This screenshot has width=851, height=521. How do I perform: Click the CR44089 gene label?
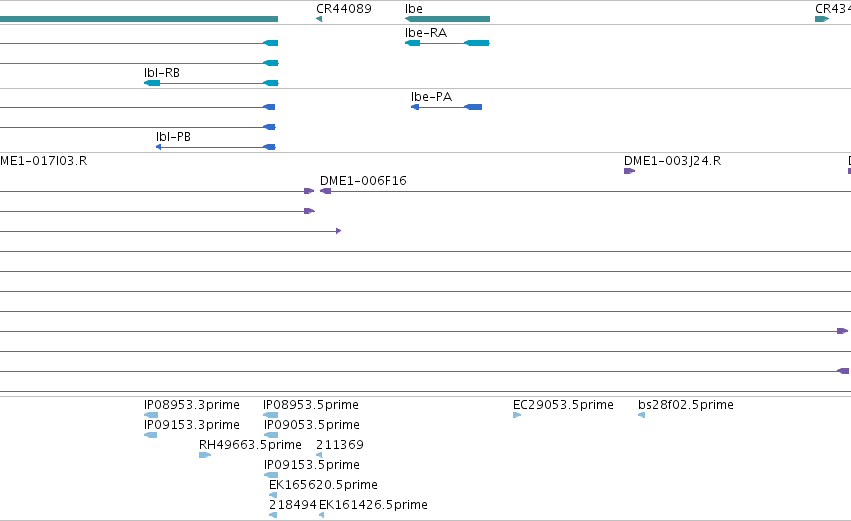[344, 9]
